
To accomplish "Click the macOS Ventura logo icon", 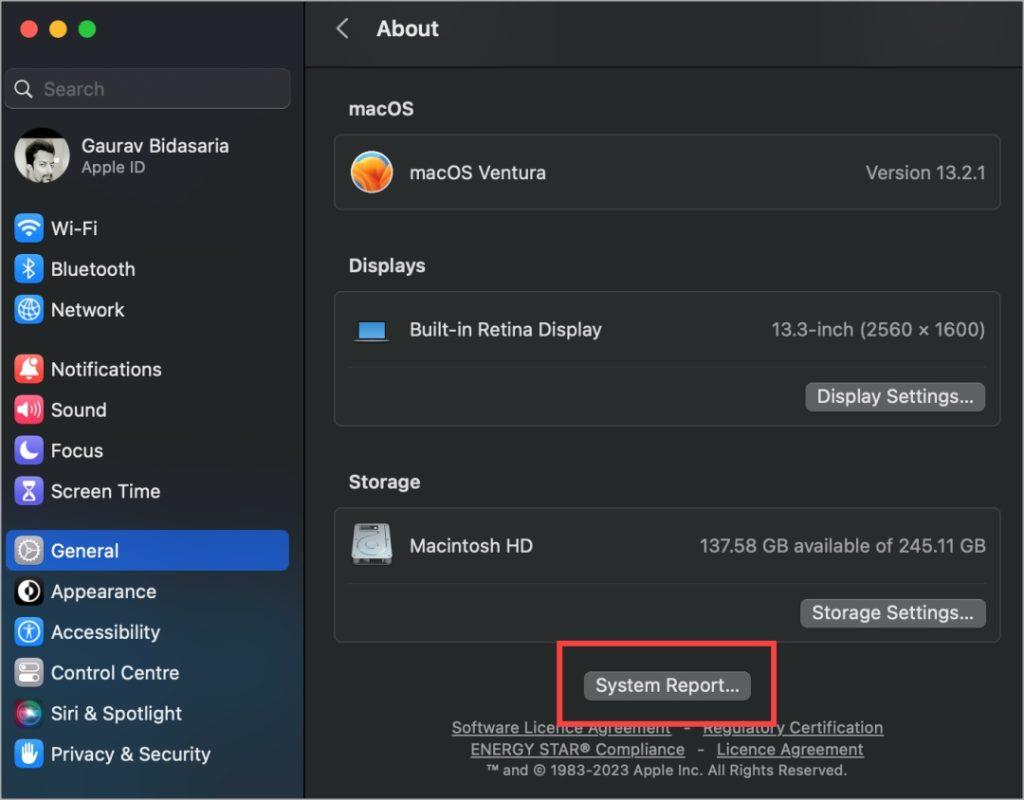I will pyautogui.click(x=372, y=172).
